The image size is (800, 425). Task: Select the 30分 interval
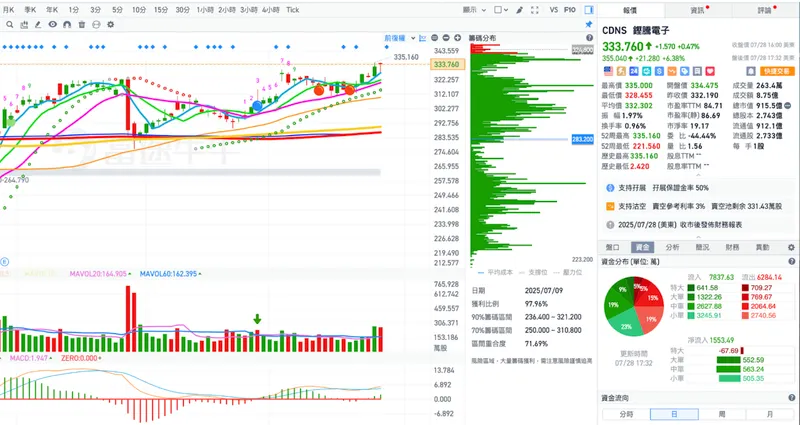(183, 10)
